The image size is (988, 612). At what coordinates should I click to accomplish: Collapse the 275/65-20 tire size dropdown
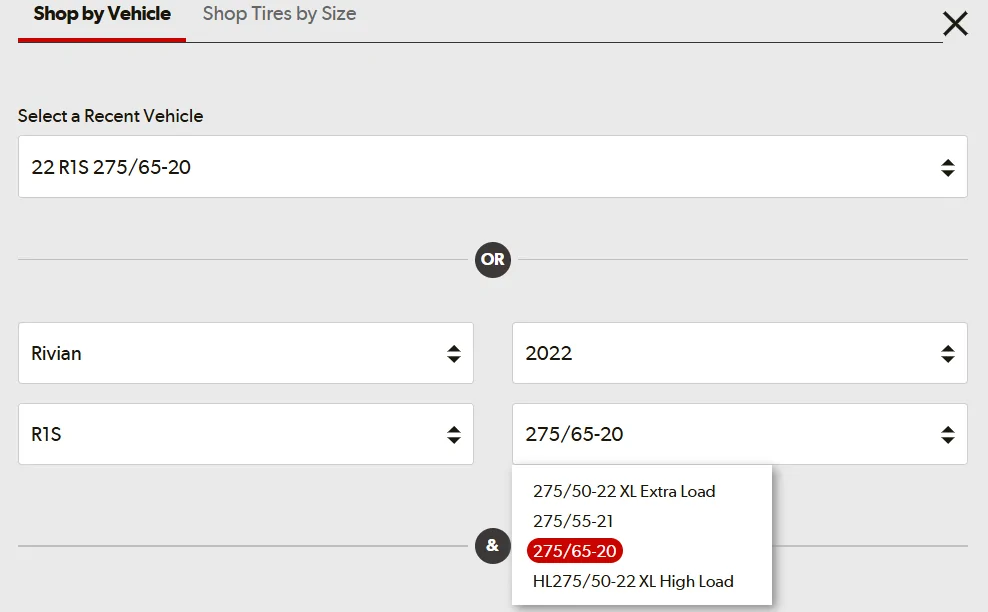click(740, 434)
